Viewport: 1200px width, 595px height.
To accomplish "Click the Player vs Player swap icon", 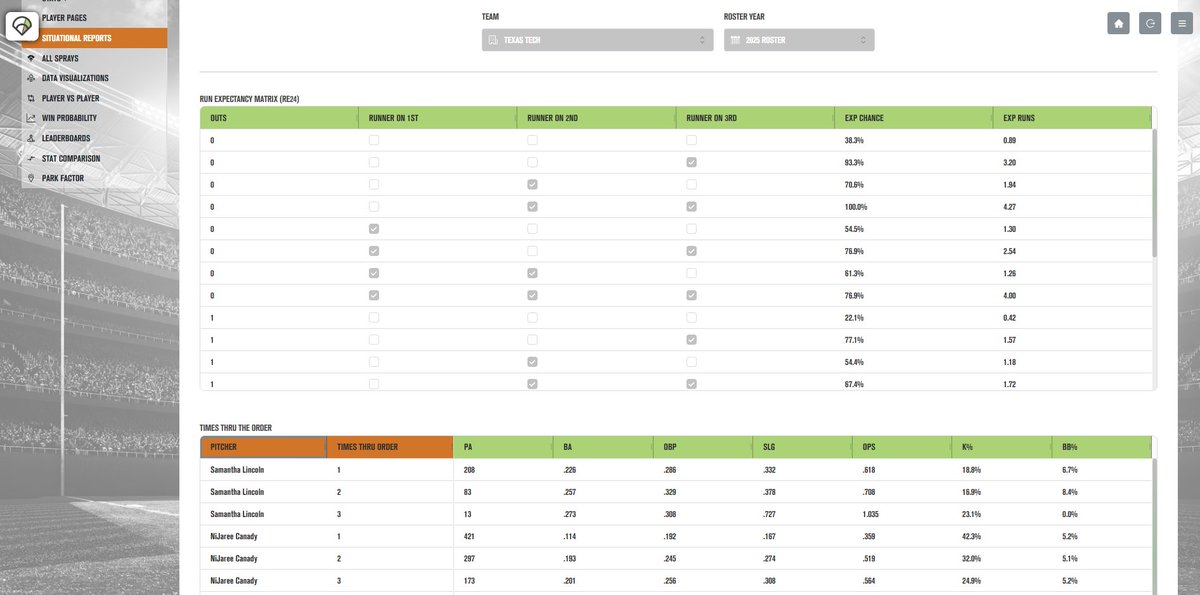I will click(32, 98).
